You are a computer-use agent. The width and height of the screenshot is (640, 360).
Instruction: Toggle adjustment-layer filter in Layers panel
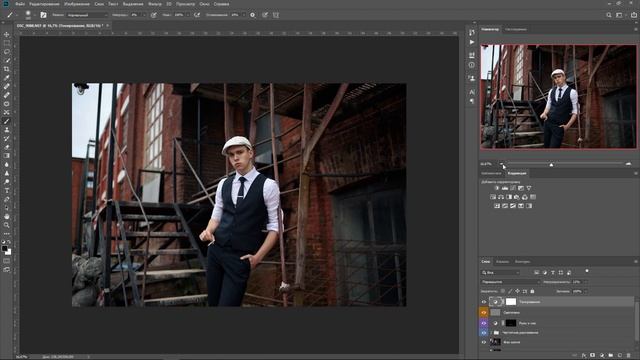pos(544,272)
